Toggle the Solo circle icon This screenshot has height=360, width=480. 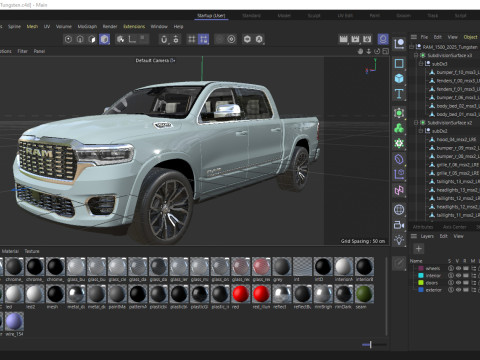(231, 39)
